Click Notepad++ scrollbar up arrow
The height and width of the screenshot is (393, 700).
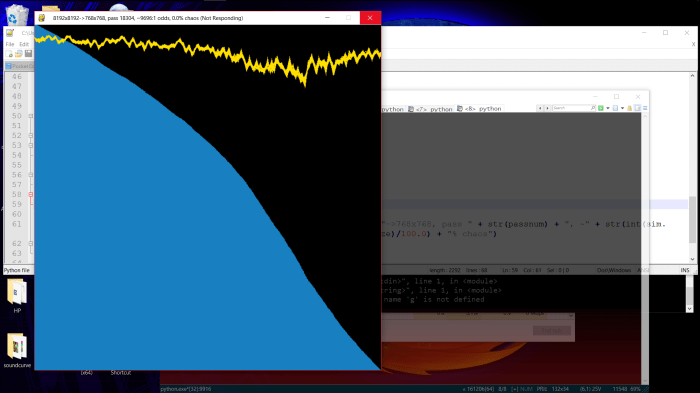(x=692, y=76)
